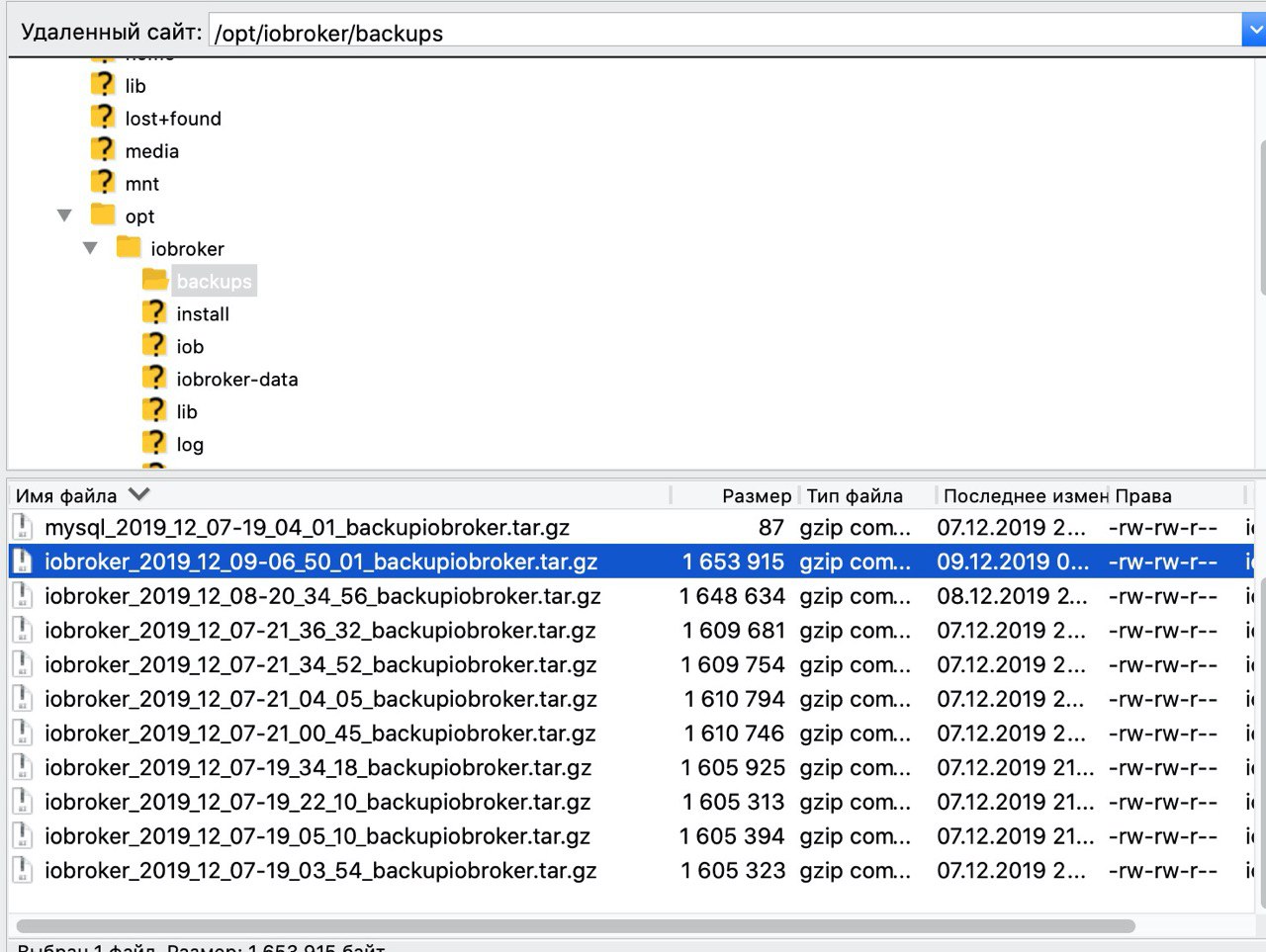Click size value 1 648 634
This screenshot has height=952, width=1266.
732,596
